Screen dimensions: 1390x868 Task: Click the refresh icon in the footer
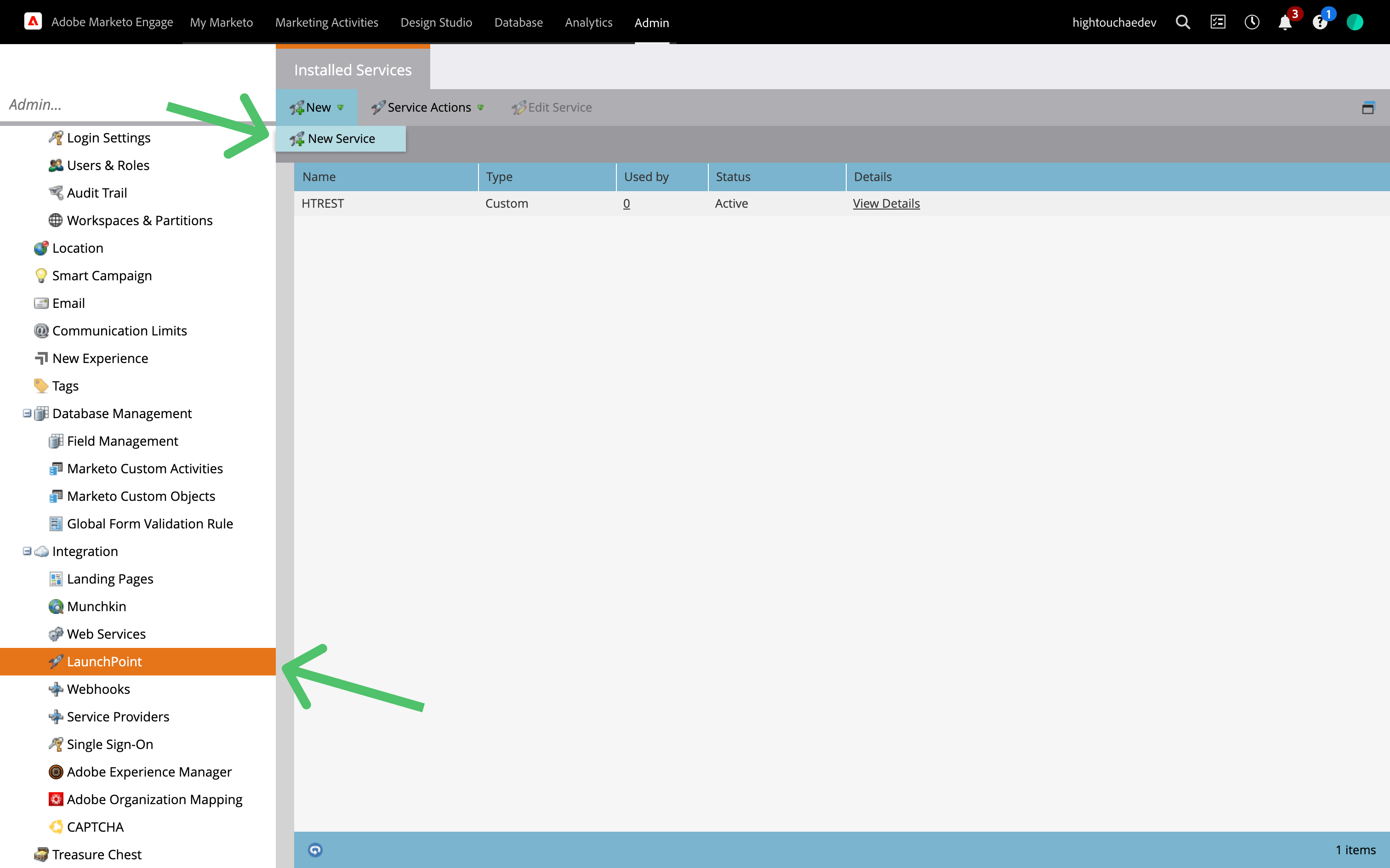pos(315,850)
